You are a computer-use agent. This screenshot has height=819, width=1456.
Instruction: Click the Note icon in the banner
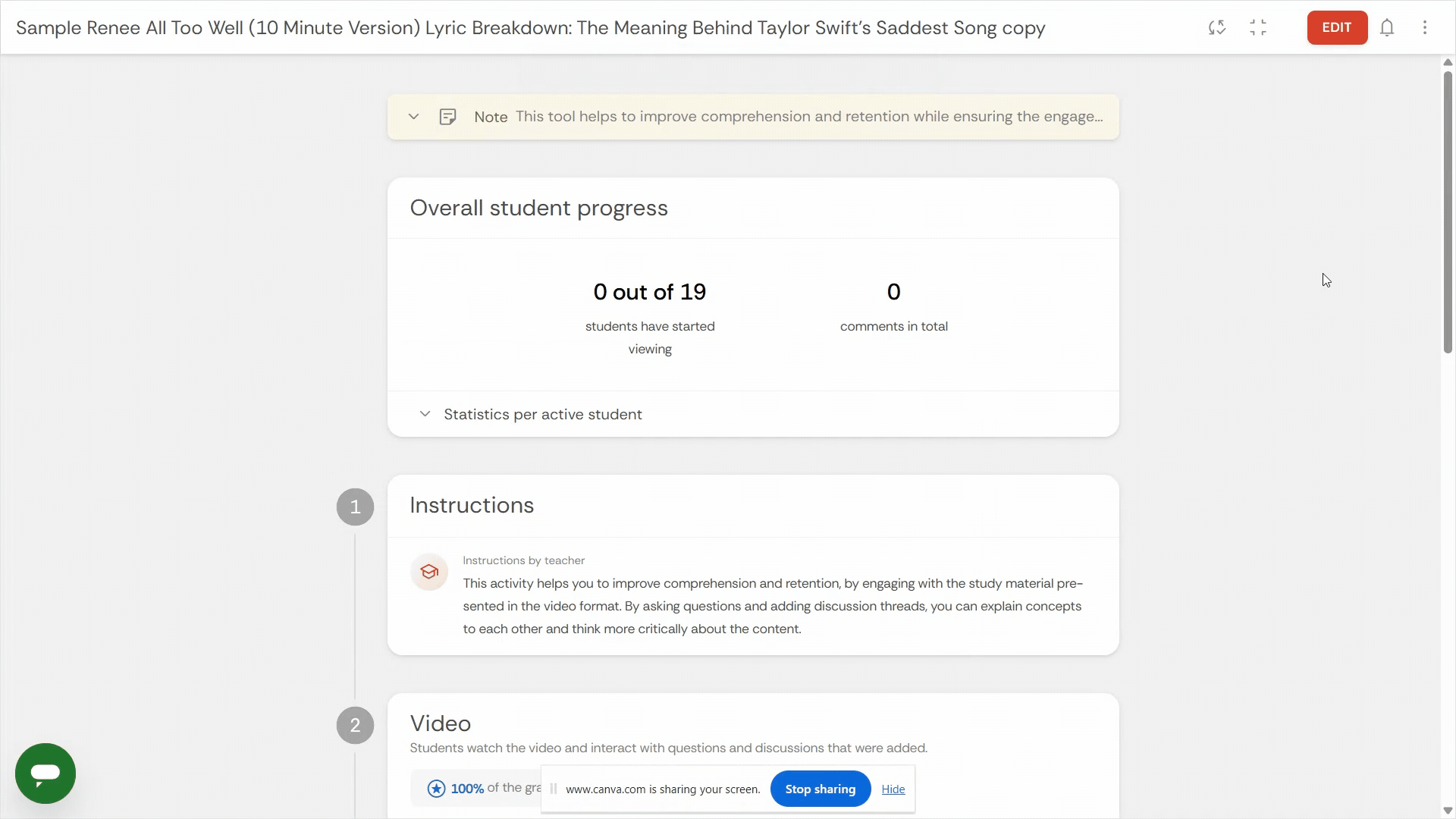click(448, 117)
